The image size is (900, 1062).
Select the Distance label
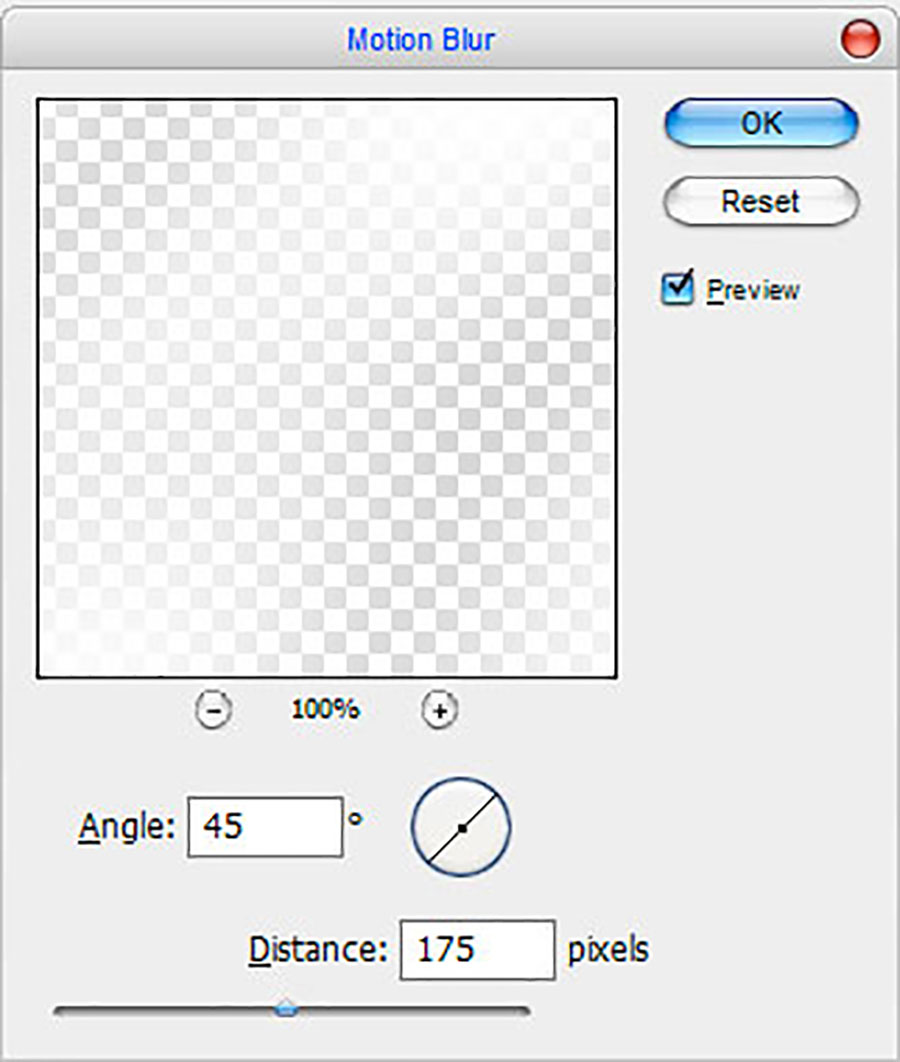pyautogui.click(x=318, y=949)
